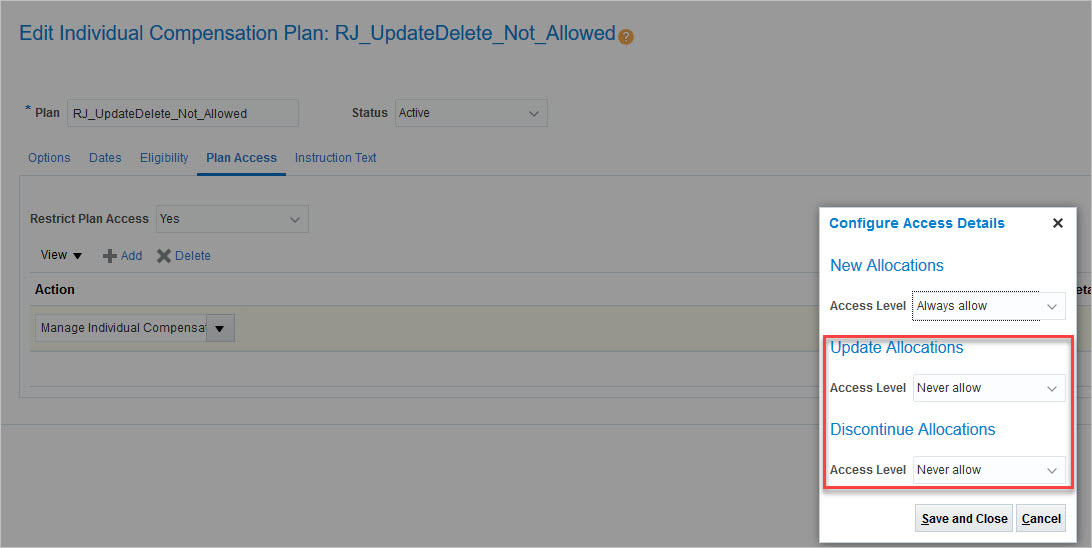Click the Save and Close button
Screen dimensions: 1092x548
tap(964, 519)
